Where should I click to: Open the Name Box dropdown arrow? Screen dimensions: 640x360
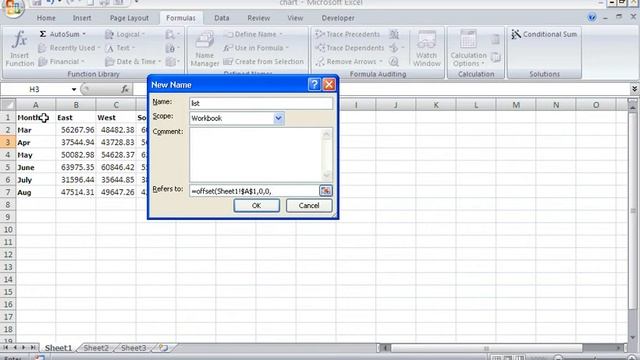[74, 89]
